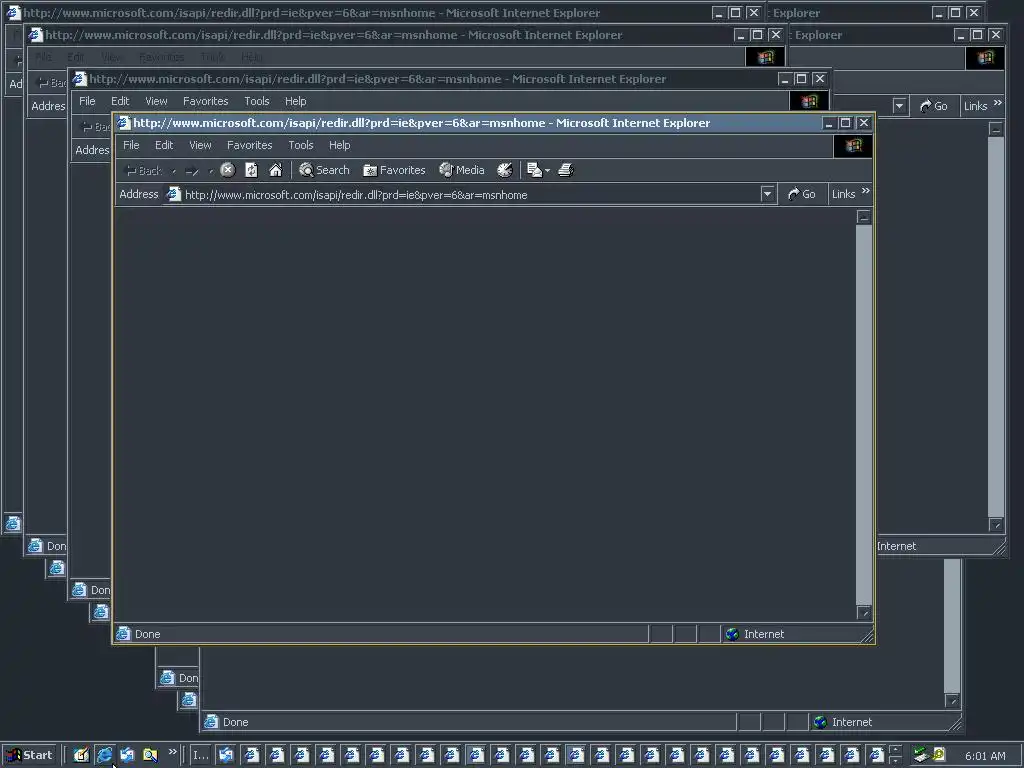Open the File menu in the window behind the front one
Image resolution: width=1024 pixels, height=768 pixels.
(87, 101)
